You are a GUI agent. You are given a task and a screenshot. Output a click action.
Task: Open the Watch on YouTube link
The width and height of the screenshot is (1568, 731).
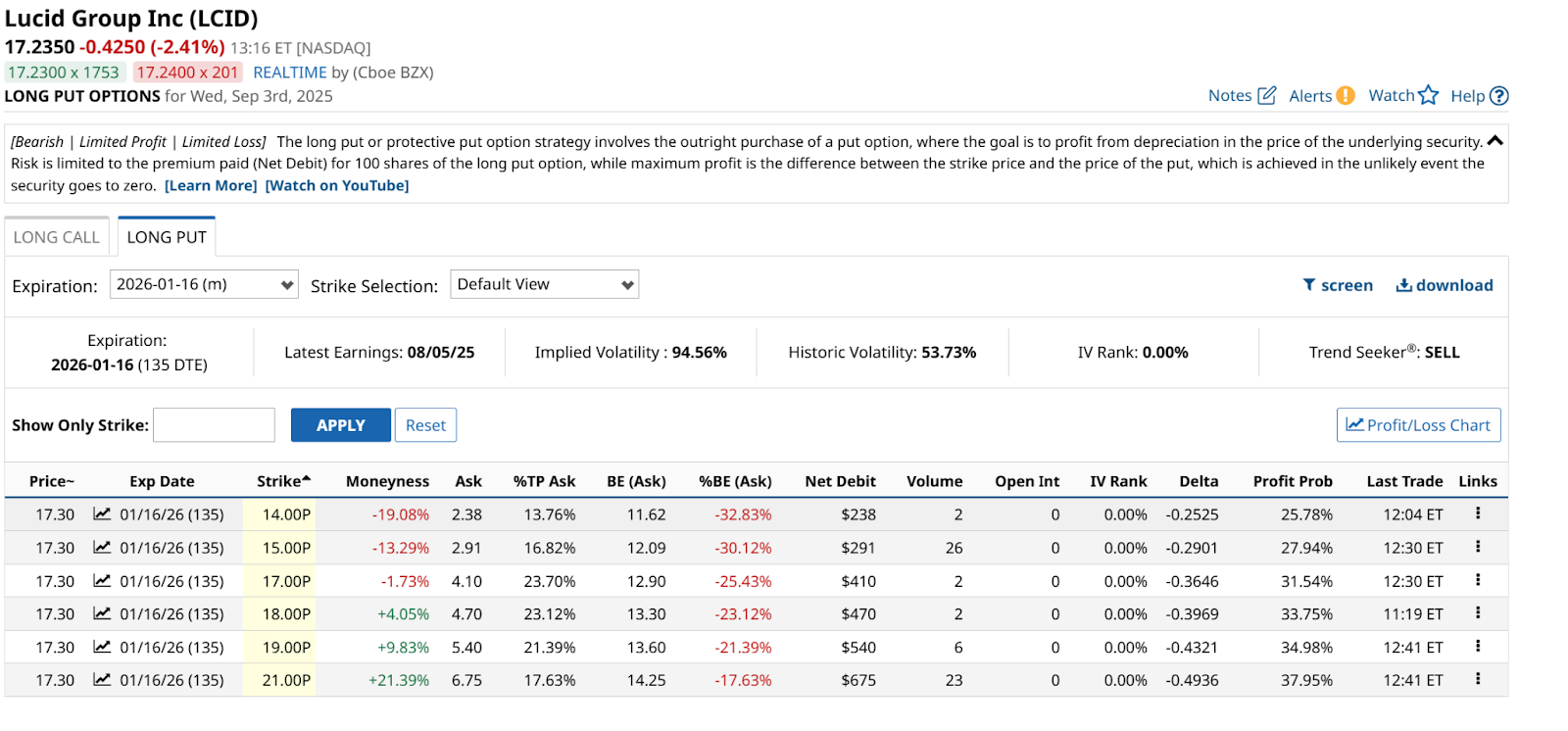tap(337, 185)
